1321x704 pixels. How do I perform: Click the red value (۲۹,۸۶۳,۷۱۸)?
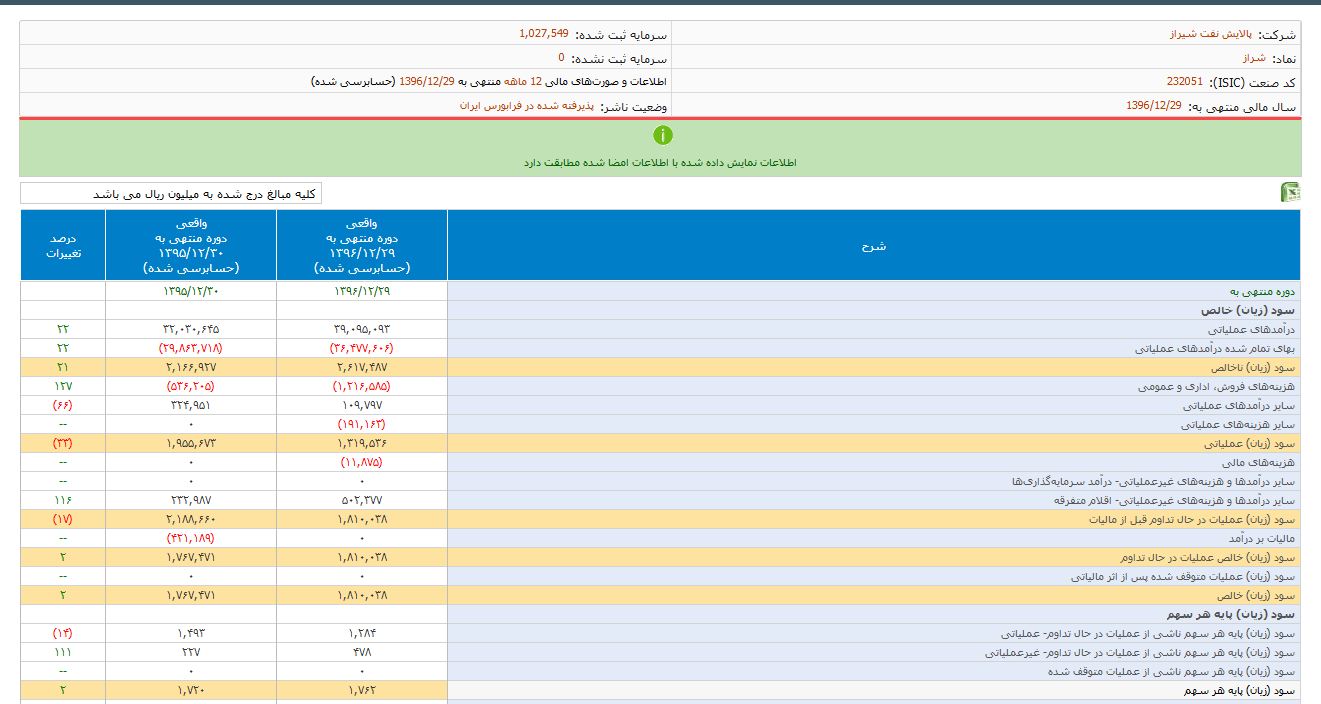click(x=191, y=348)
